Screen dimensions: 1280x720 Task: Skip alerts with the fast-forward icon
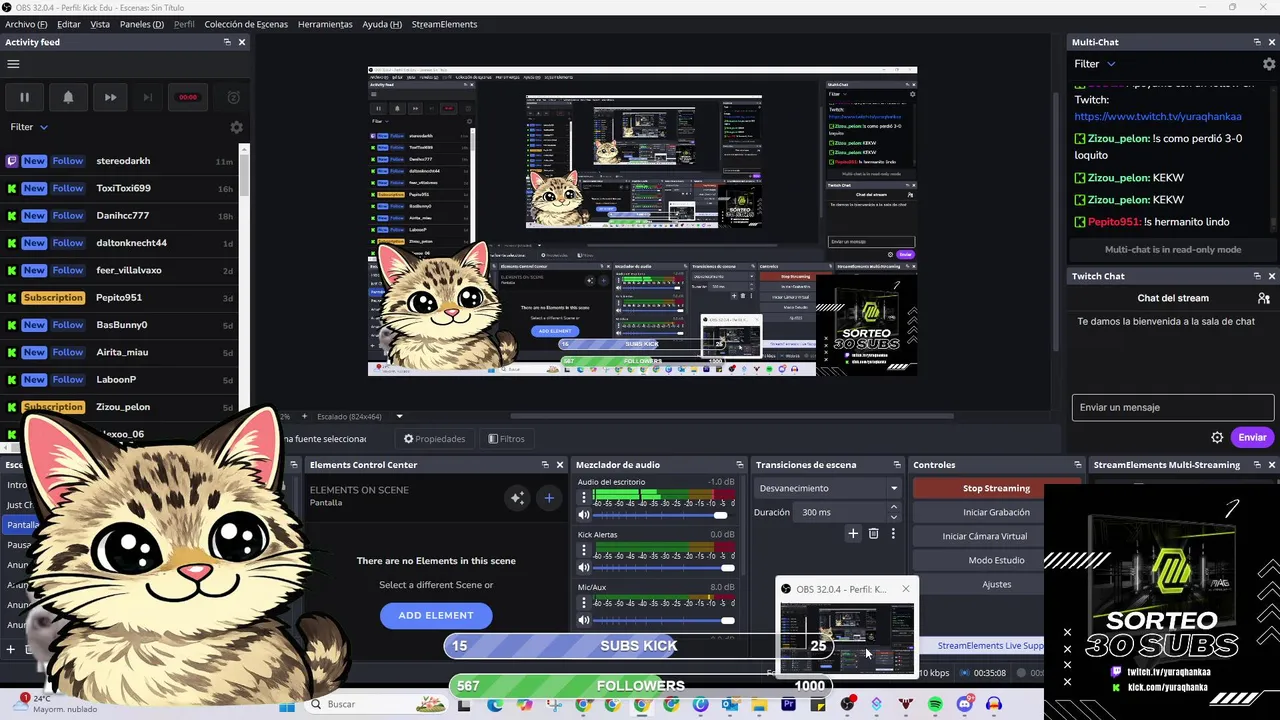[110, 97]
